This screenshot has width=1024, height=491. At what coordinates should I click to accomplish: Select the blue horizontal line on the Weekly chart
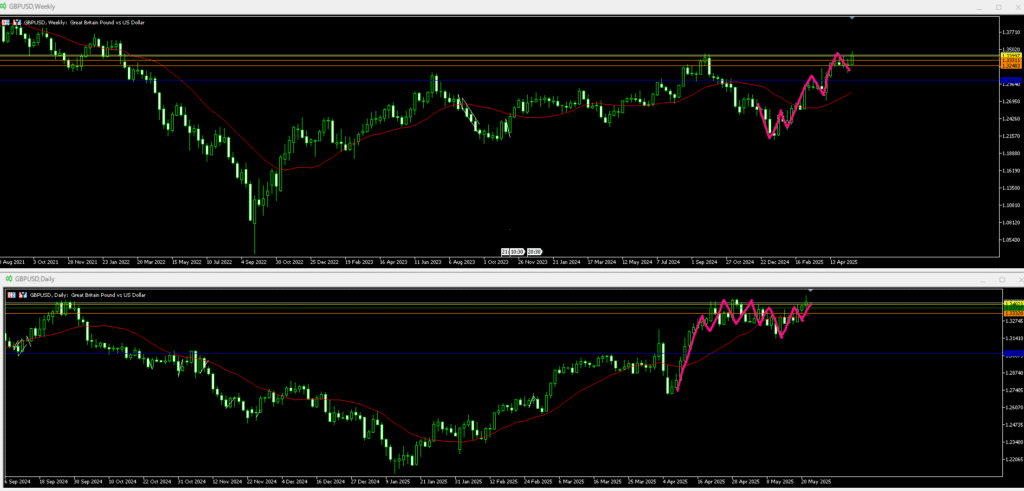coord(400,81)
